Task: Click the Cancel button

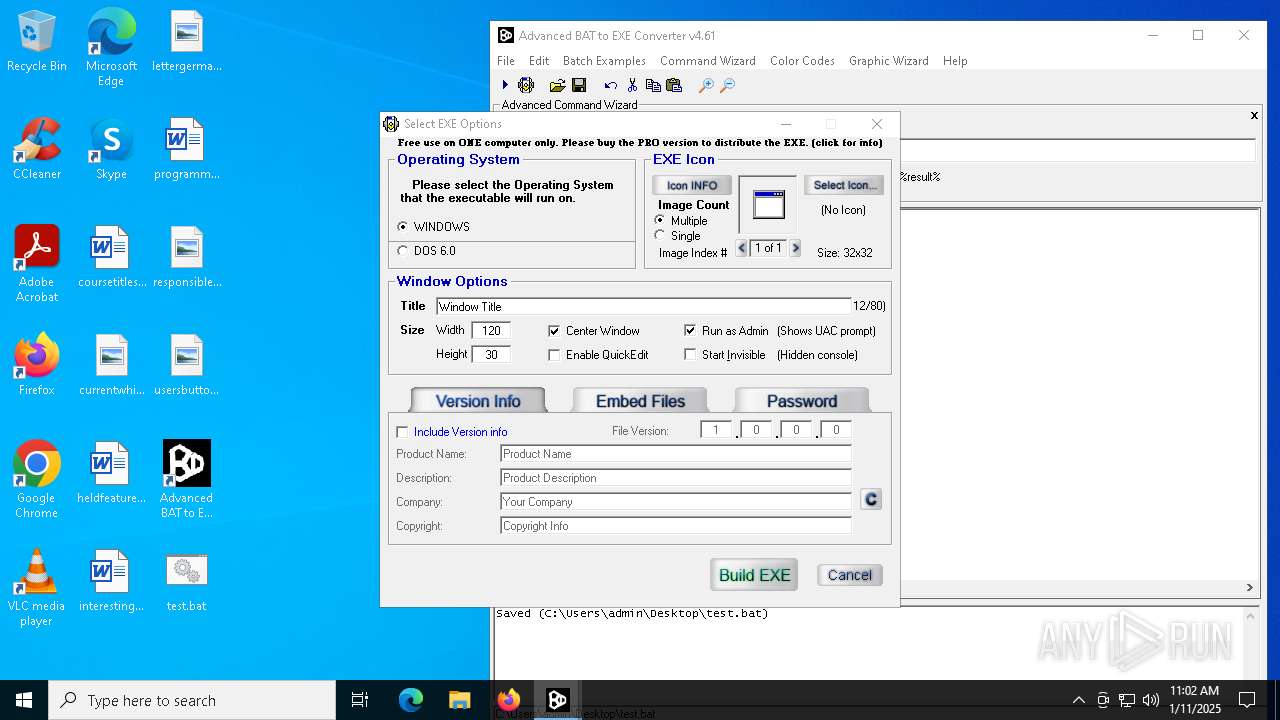Action: pos(850,575)
